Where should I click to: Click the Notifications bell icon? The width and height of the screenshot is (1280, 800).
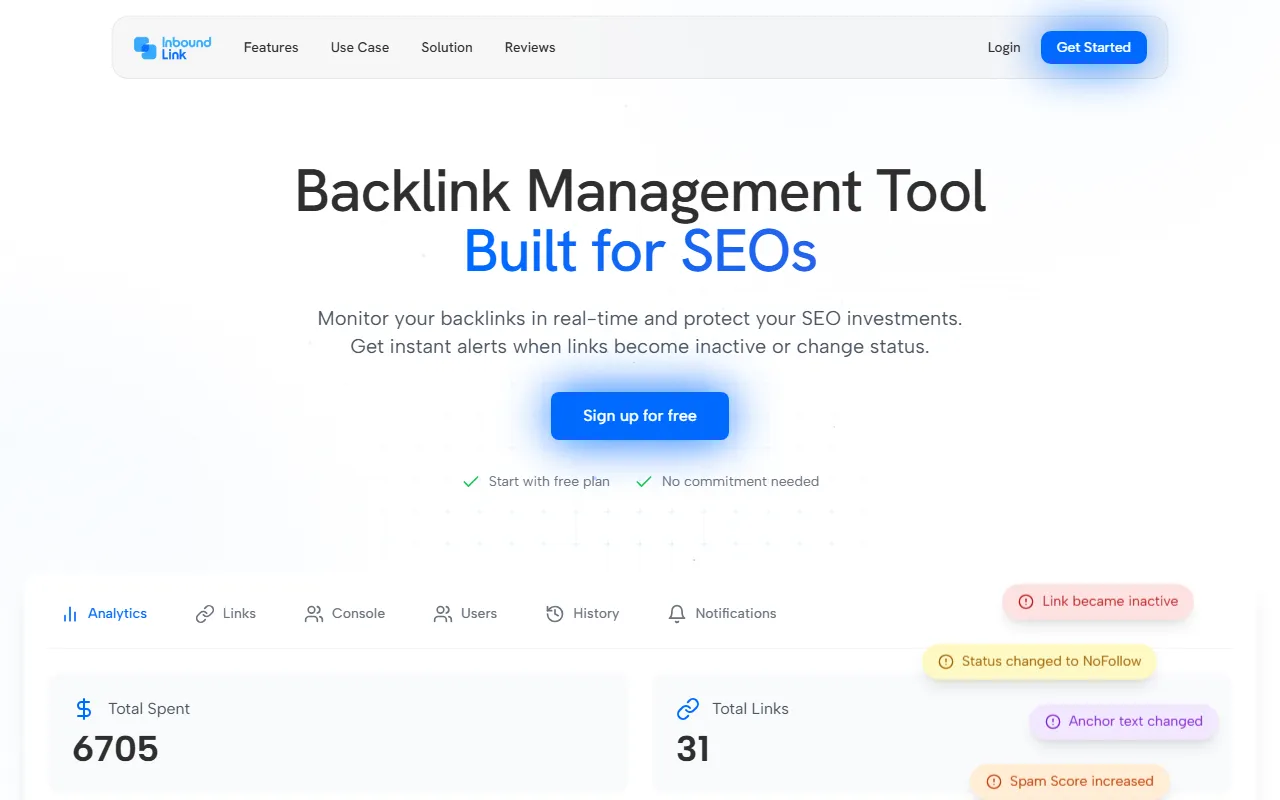point(677,614)
